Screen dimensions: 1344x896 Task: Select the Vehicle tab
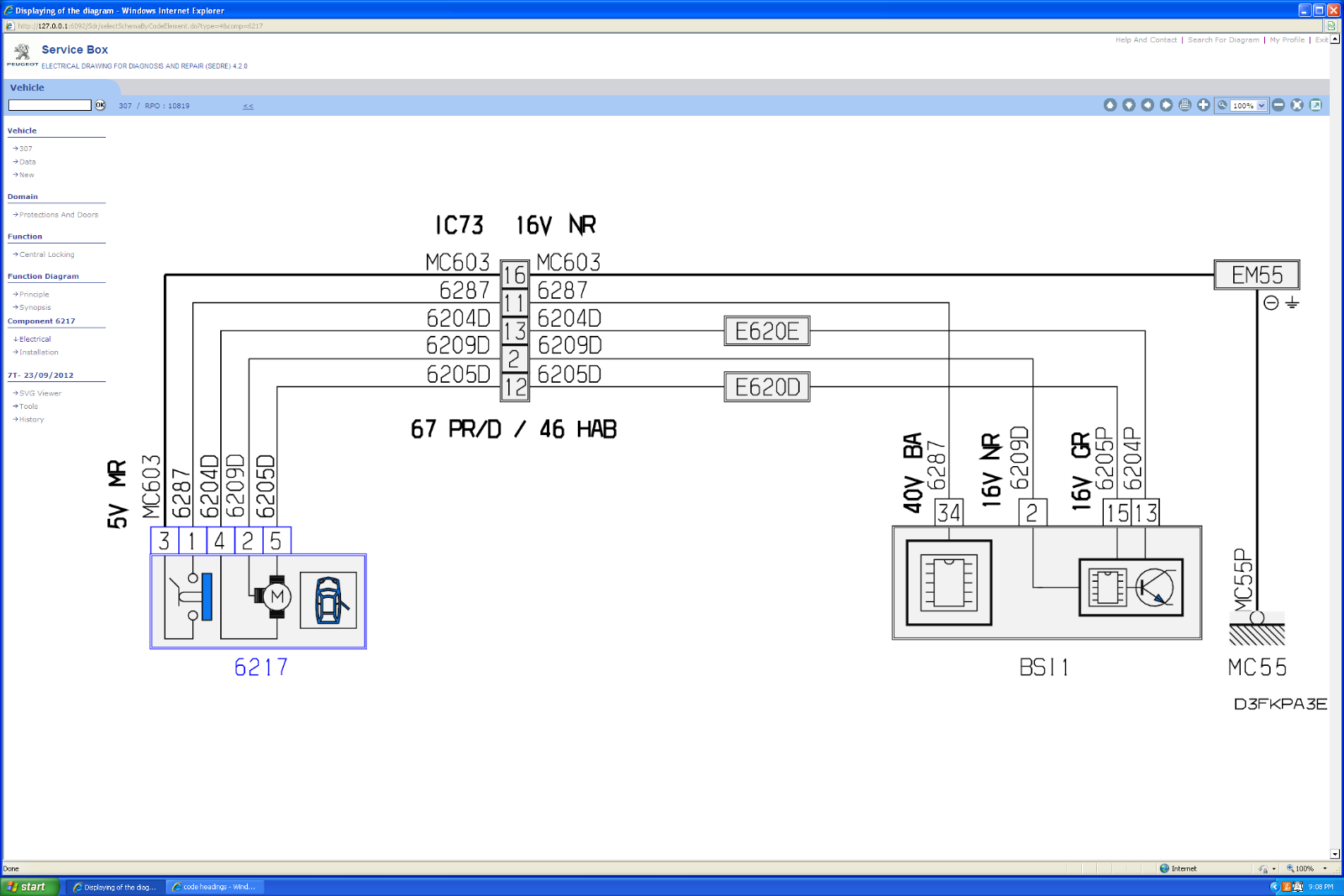point(27,87)
